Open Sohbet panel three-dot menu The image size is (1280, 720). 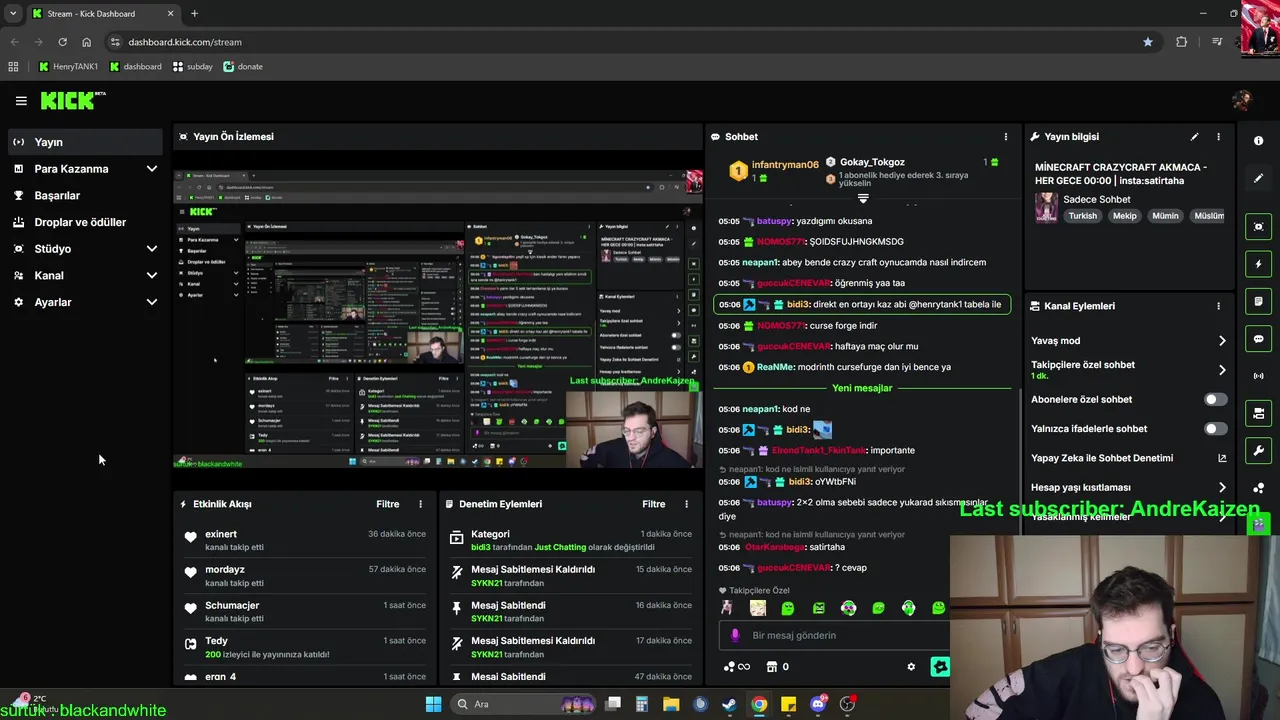[x=1006, y=136]
